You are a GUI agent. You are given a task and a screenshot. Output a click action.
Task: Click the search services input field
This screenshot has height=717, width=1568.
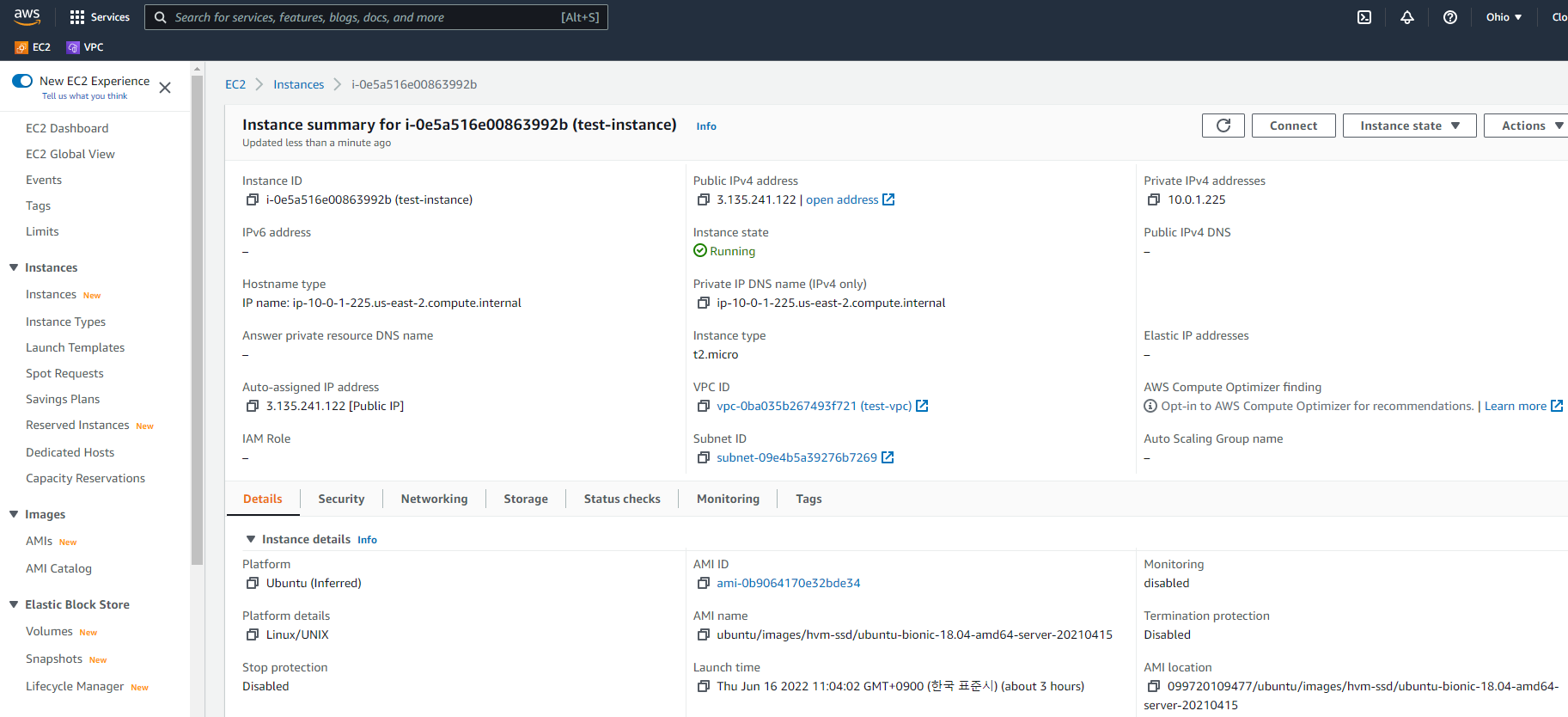pyautogui.click(x=376, y=17)
